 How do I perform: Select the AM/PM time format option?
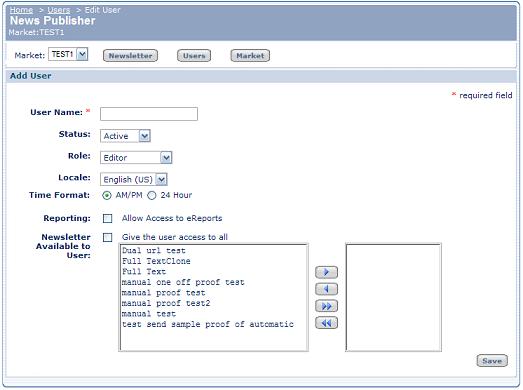pos(107,196)
